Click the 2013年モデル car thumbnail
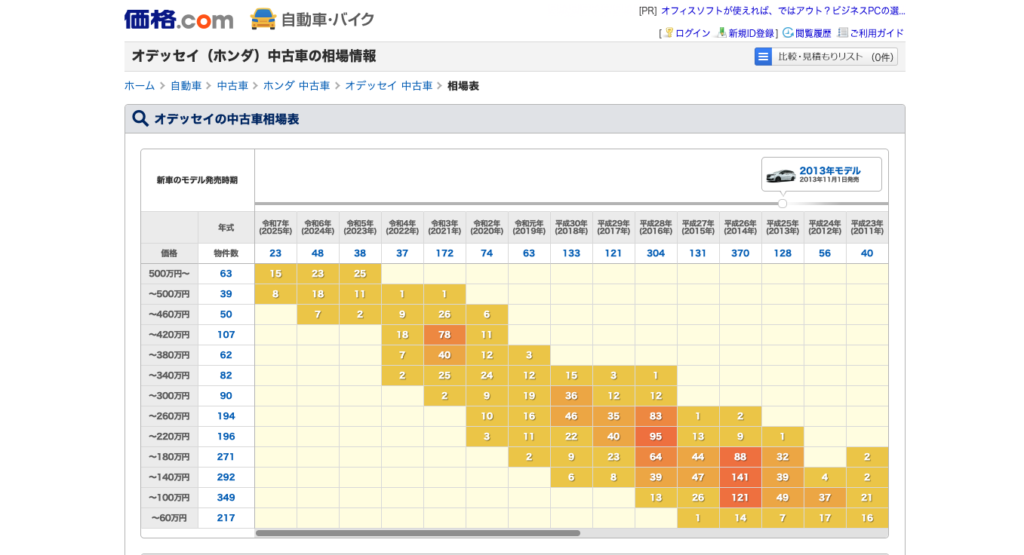 (780, 175)
